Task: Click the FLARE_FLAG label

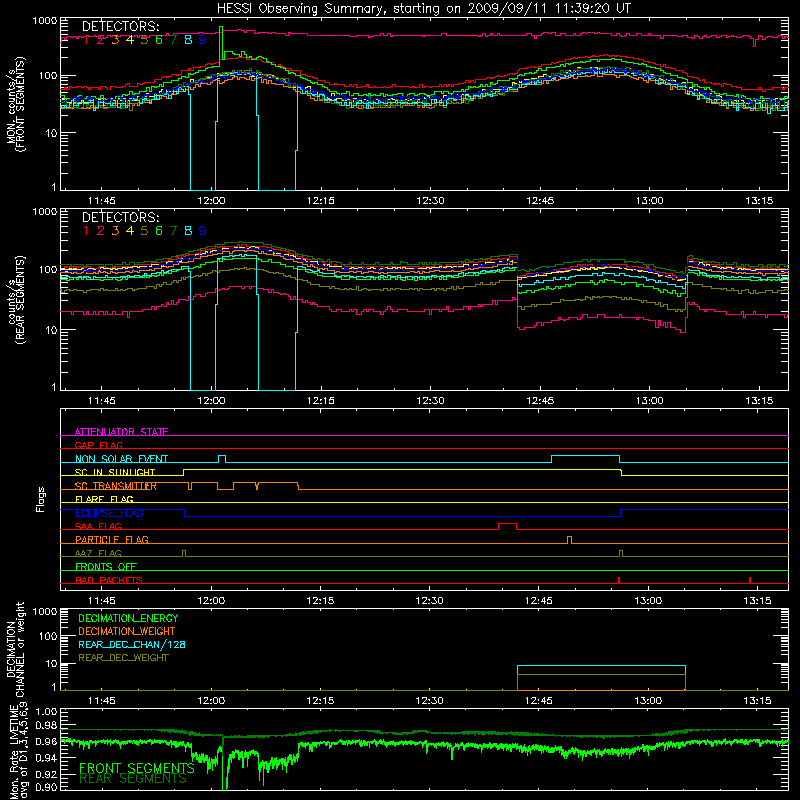Action: 104,499
